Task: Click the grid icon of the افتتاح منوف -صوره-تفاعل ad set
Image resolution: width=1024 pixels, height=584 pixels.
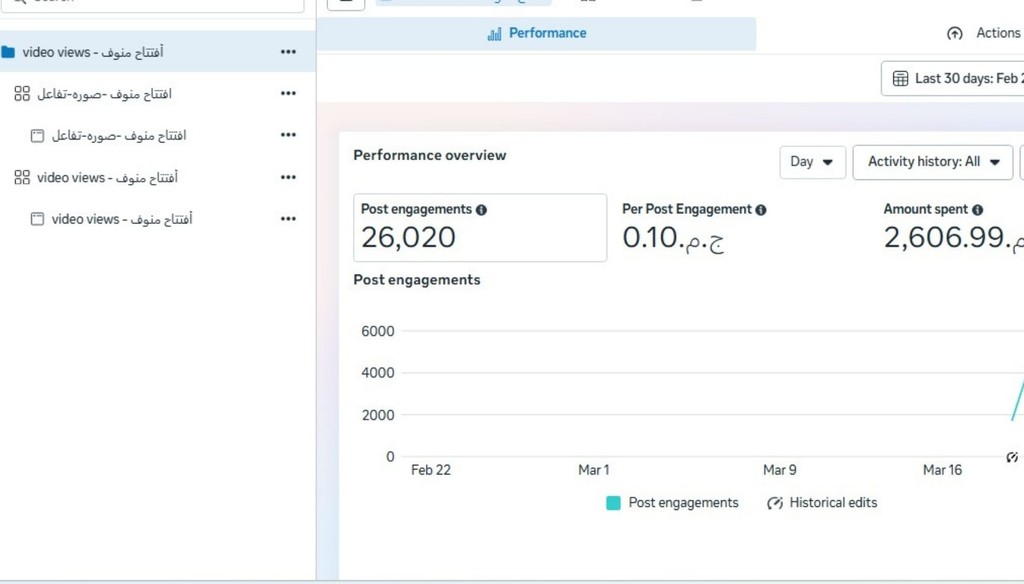Action: click(x=22, y=94)
